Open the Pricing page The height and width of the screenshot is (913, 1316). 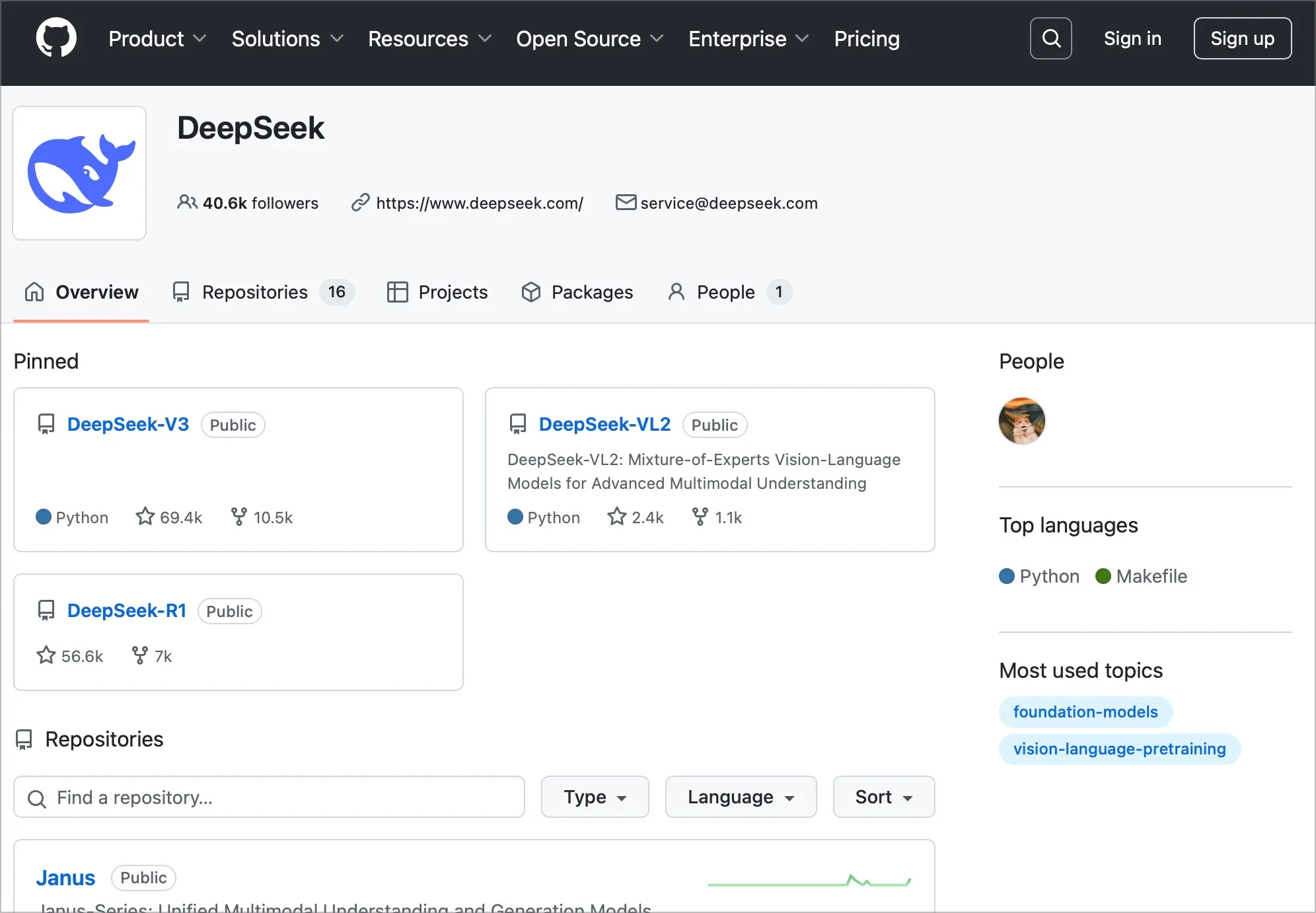867,39
